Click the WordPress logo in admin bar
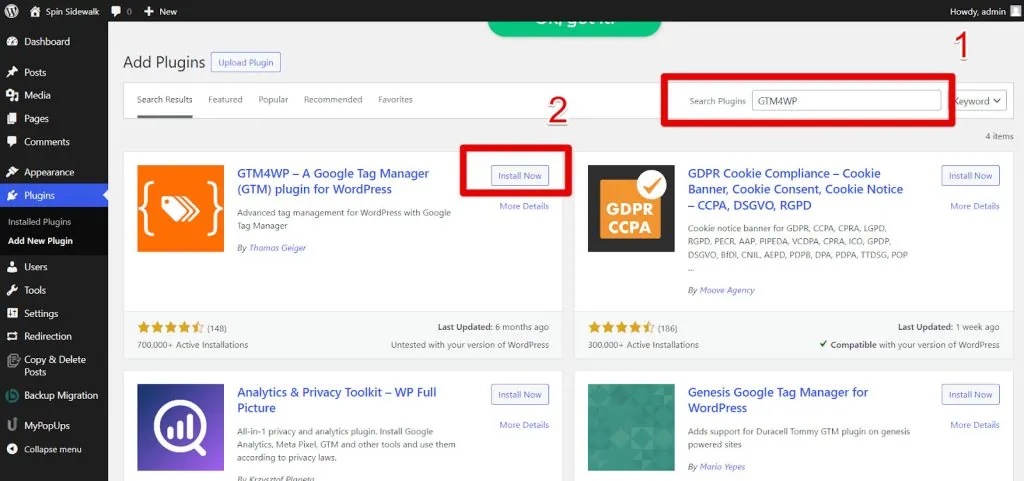 point(12,11)
